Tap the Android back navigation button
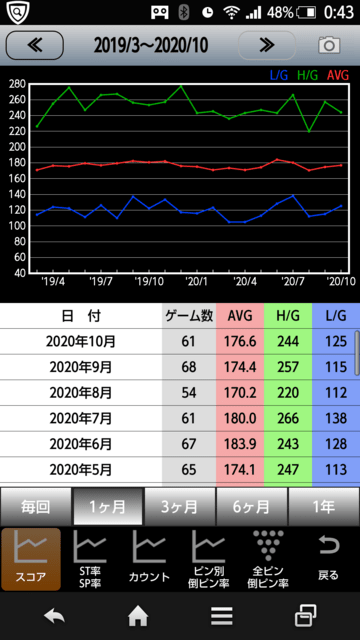 [54, 616]
